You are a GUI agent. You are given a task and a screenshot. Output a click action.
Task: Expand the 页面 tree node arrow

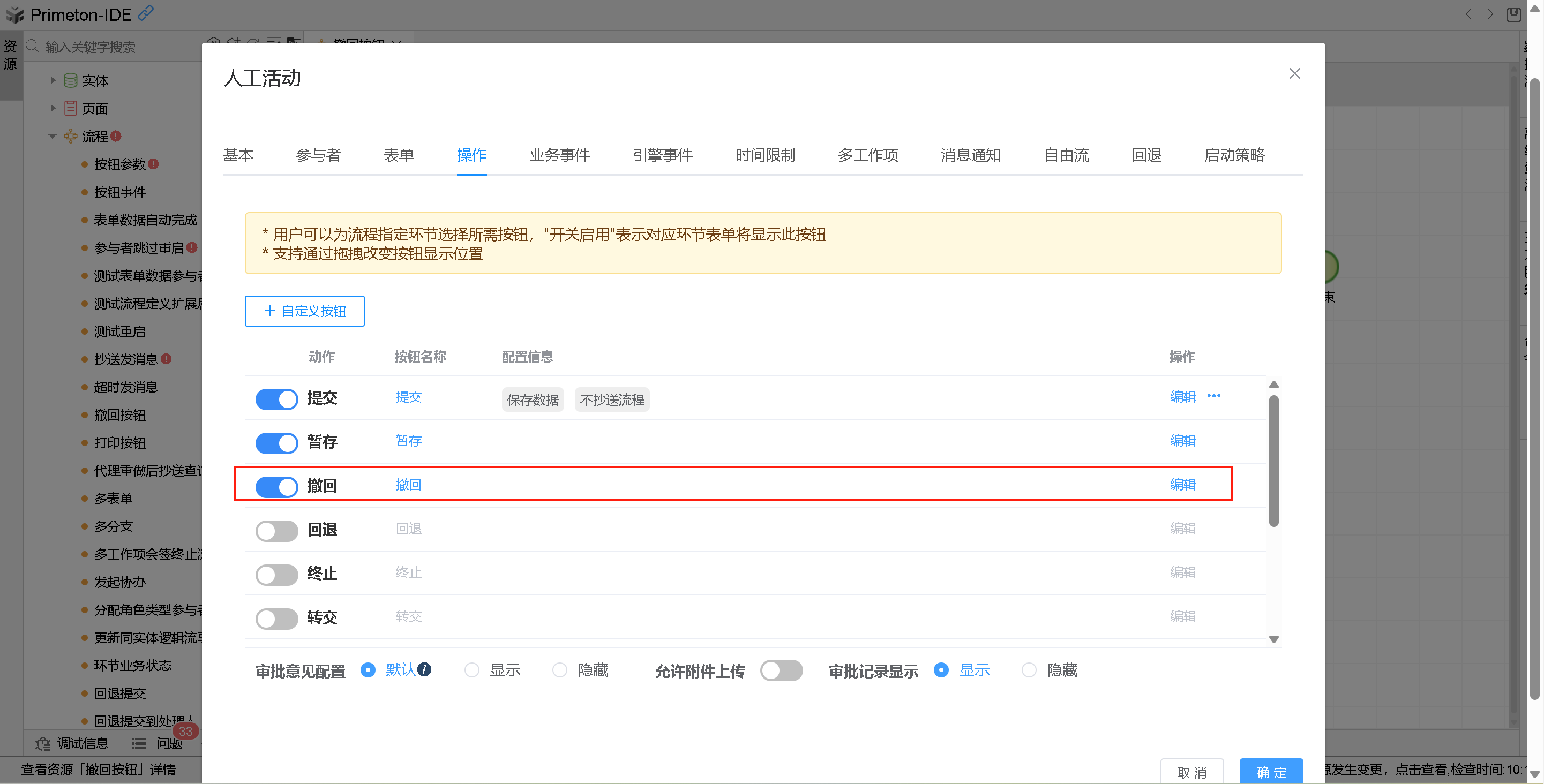pyautogui.click(x=53, y=108)
